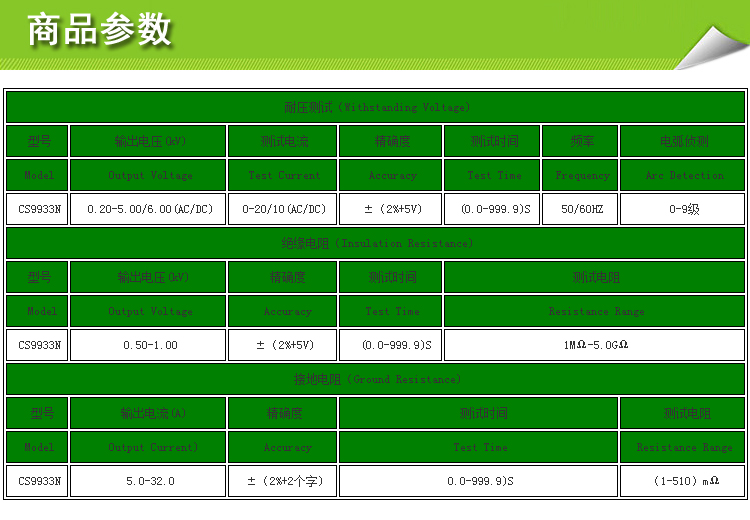Image resolution: width=750 pixels, height=520 pixels.
Task: Select CS9933N in the Ground Resistance row
Action: [39, 481]
